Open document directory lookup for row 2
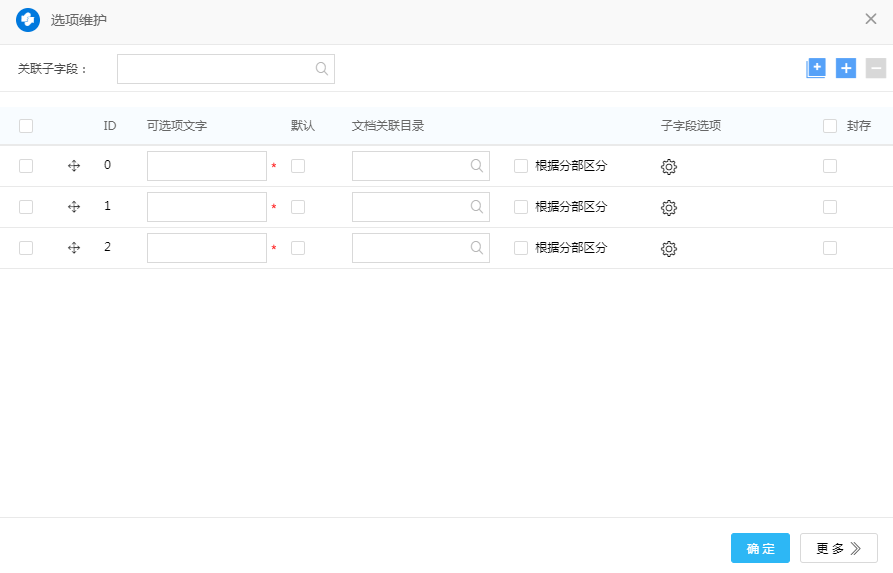Image resolution: width=893 pixels, height=573 pixels. pyautogui.click(x=477, y=248)
